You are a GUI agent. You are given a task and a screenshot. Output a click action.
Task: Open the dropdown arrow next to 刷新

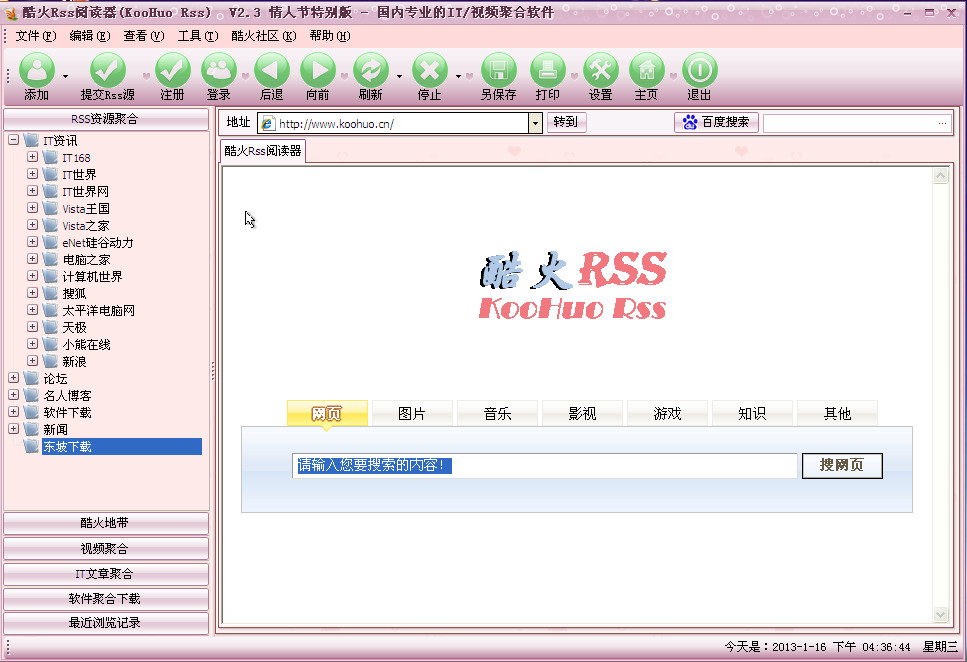pyautogui.click(x=399, y=76)
